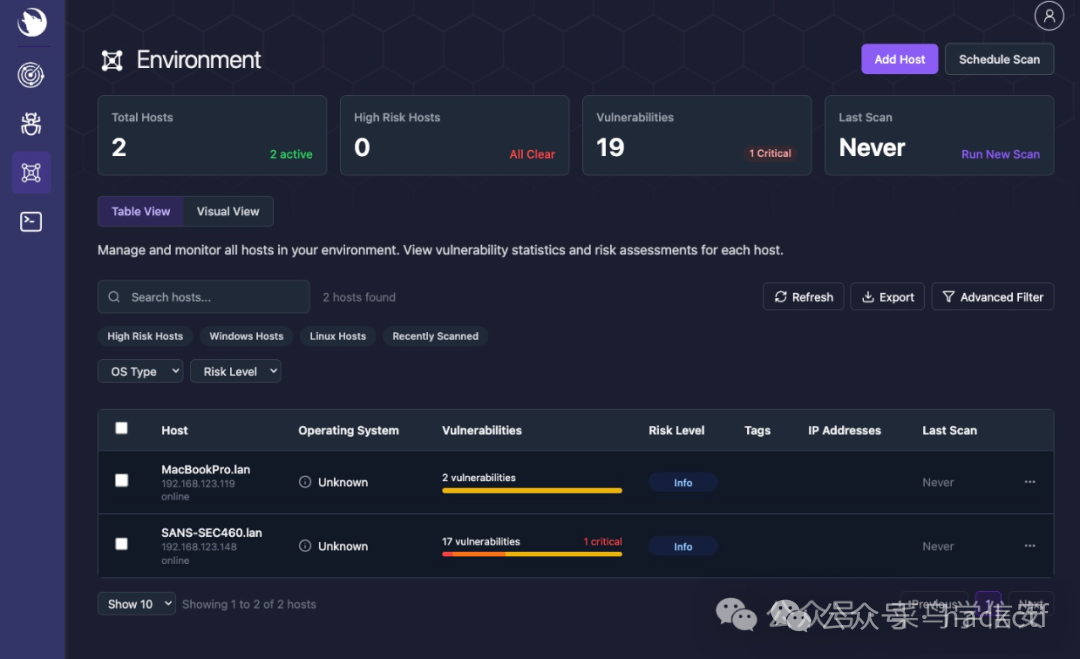Check the SANS-SEC460.lan row checkbox
Viewport: 1080px width, 659px height.
pos(121,543)
